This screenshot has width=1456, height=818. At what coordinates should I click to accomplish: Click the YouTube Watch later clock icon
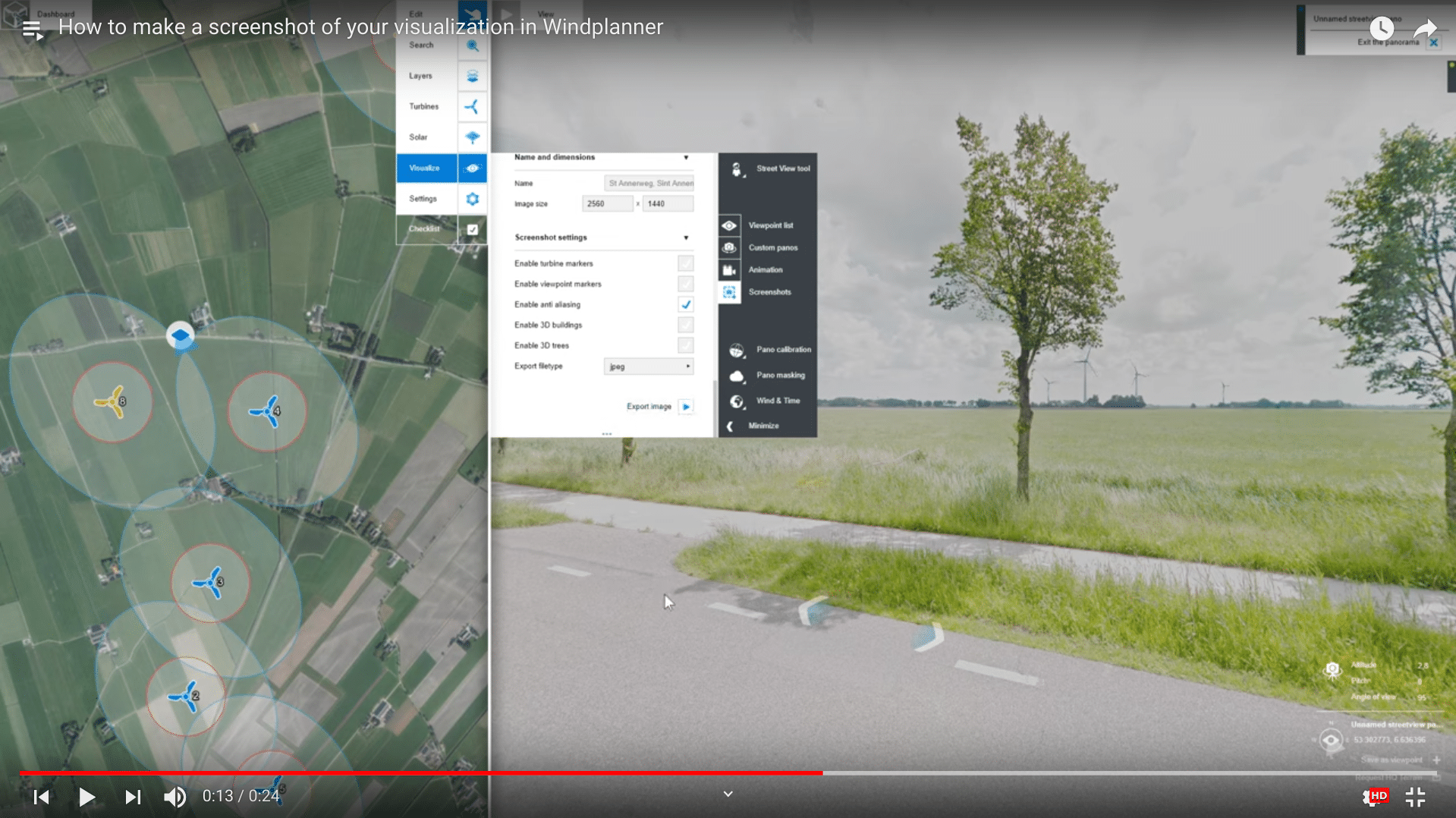click(1382, 29)
